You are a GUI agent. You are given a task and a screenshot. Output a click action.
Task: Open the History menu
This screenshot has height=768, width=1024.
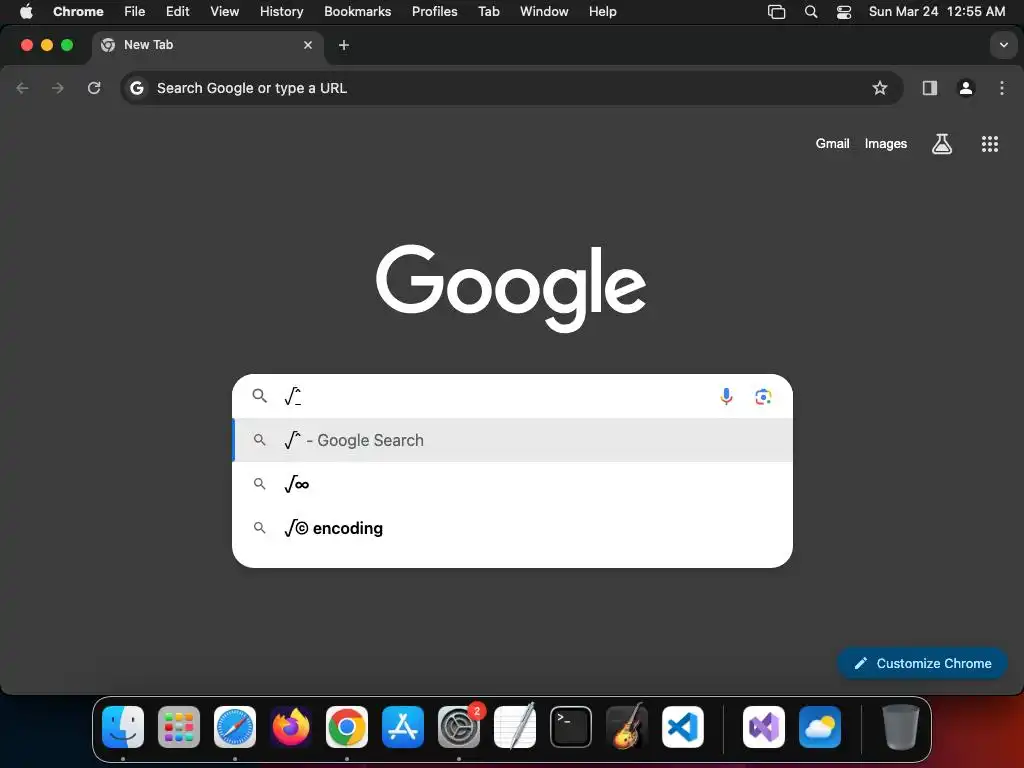click(x=281, y=11)
